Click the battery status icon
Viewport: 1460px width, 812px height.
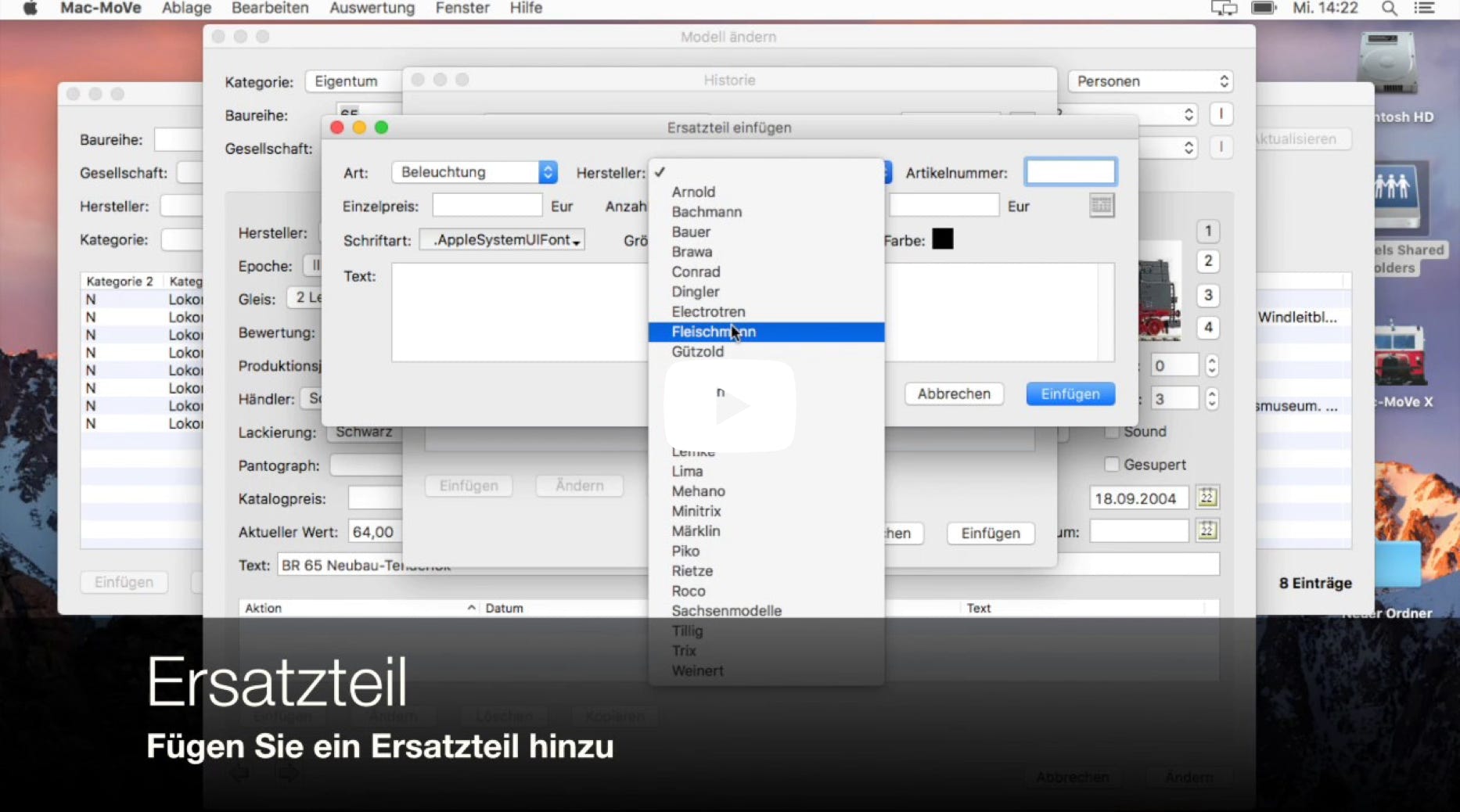[x=1264, y=9]
